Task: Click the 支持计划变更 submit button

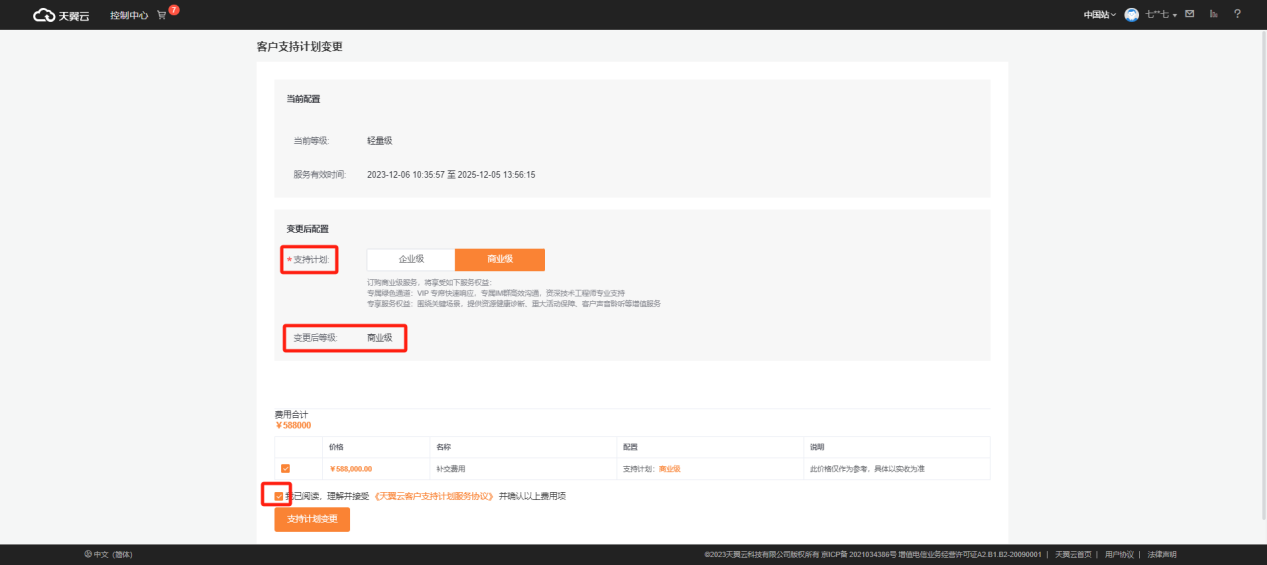Action: (312, 519)
